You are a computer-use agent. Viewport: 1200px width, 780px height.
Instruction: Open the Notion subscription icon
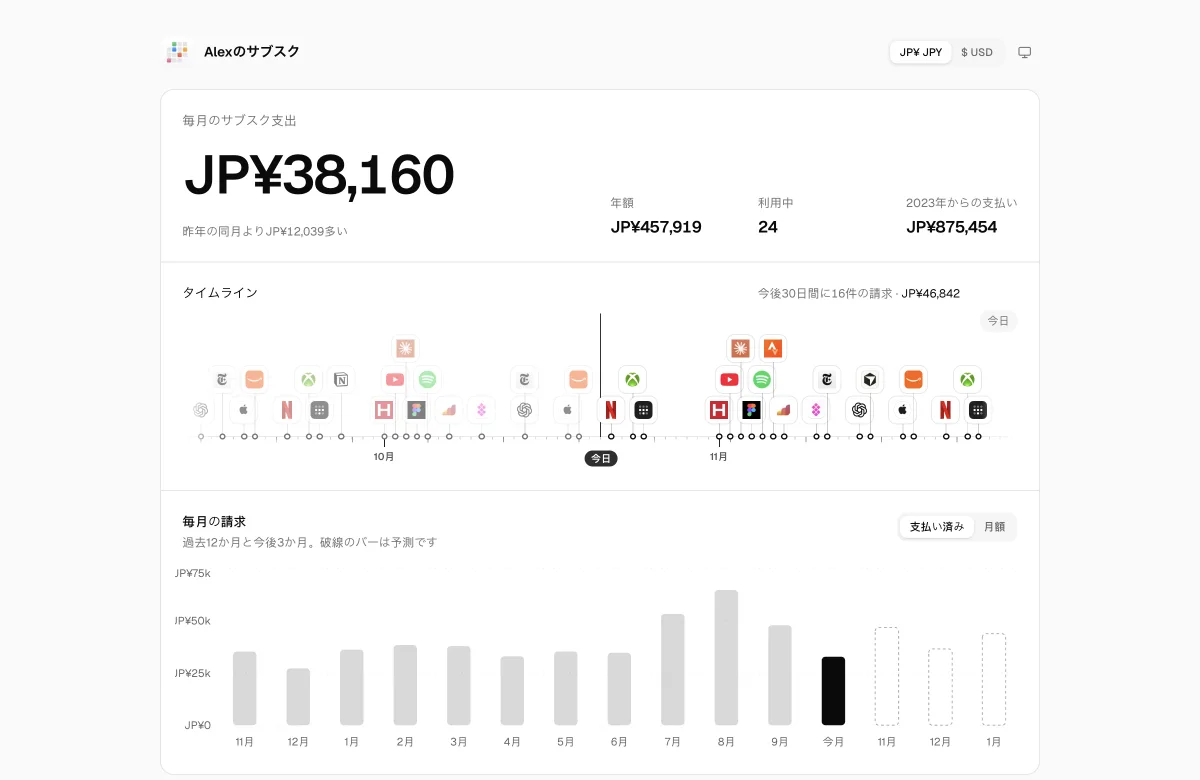pos(341,380)
